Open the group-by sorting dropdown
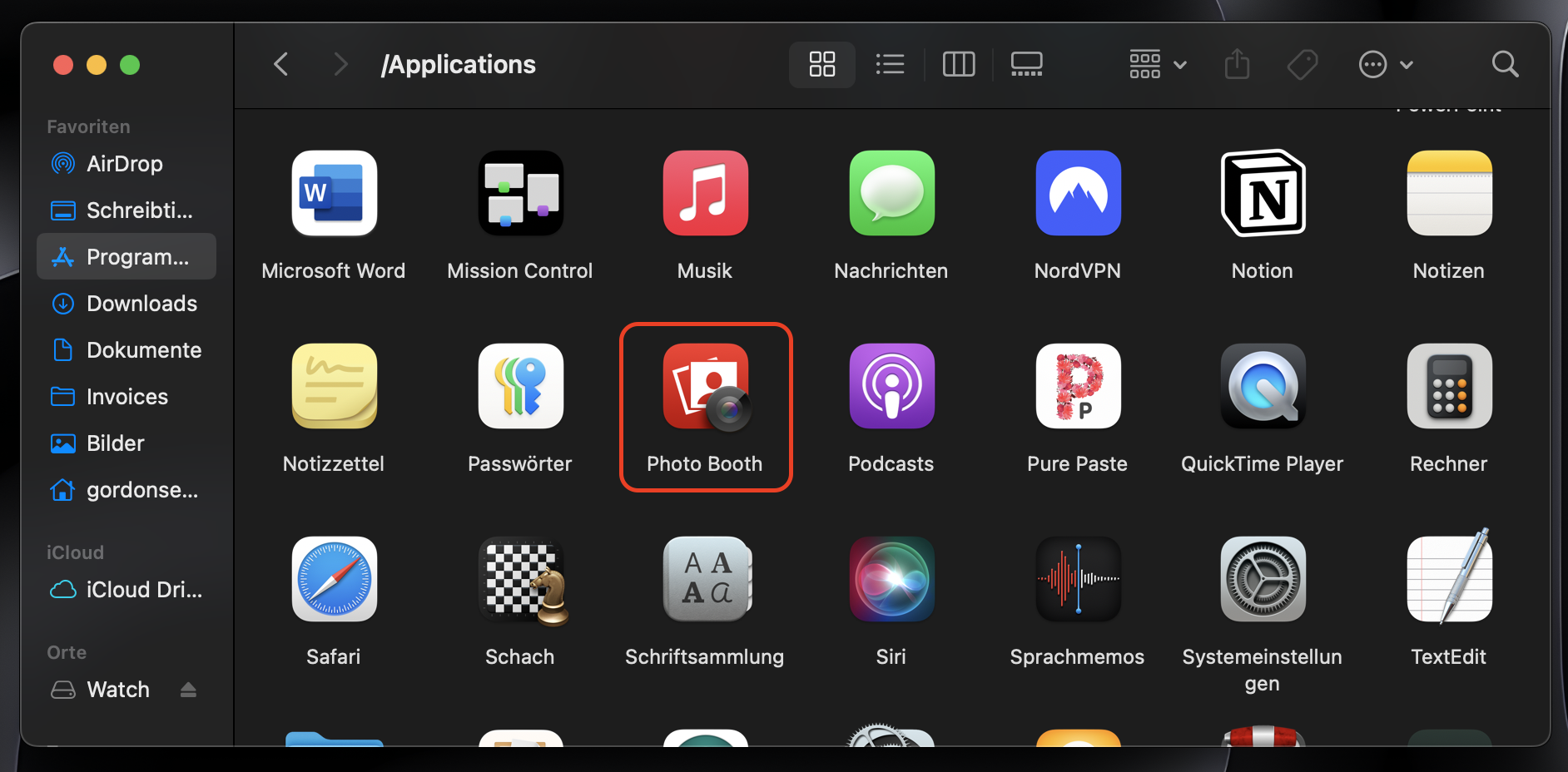 1158,64
